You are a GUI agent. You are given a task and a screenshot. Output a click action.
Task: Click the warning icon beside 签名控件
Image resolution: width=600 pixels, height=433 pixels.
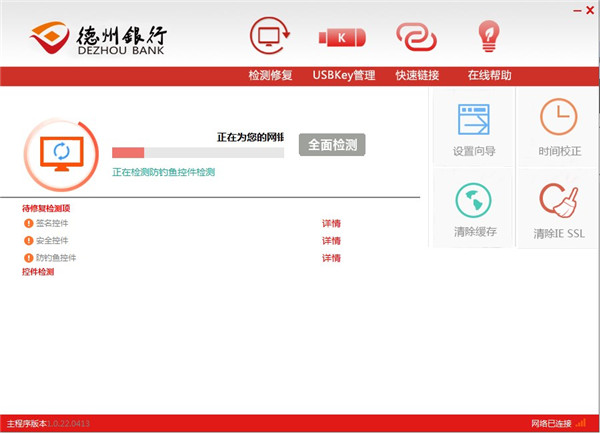click(28, 224)
